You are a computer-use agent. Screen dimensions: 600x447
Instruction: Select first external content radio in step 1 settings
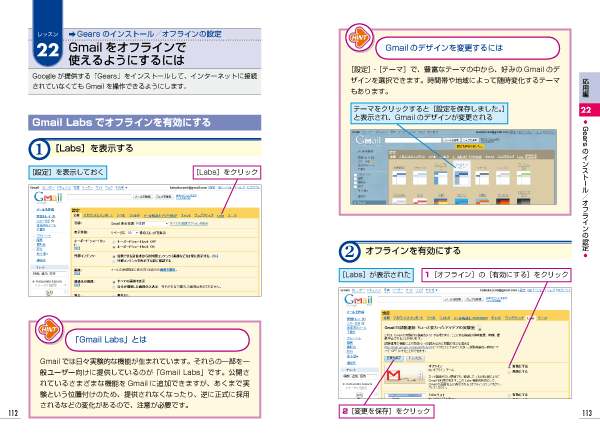pos(114,257)
